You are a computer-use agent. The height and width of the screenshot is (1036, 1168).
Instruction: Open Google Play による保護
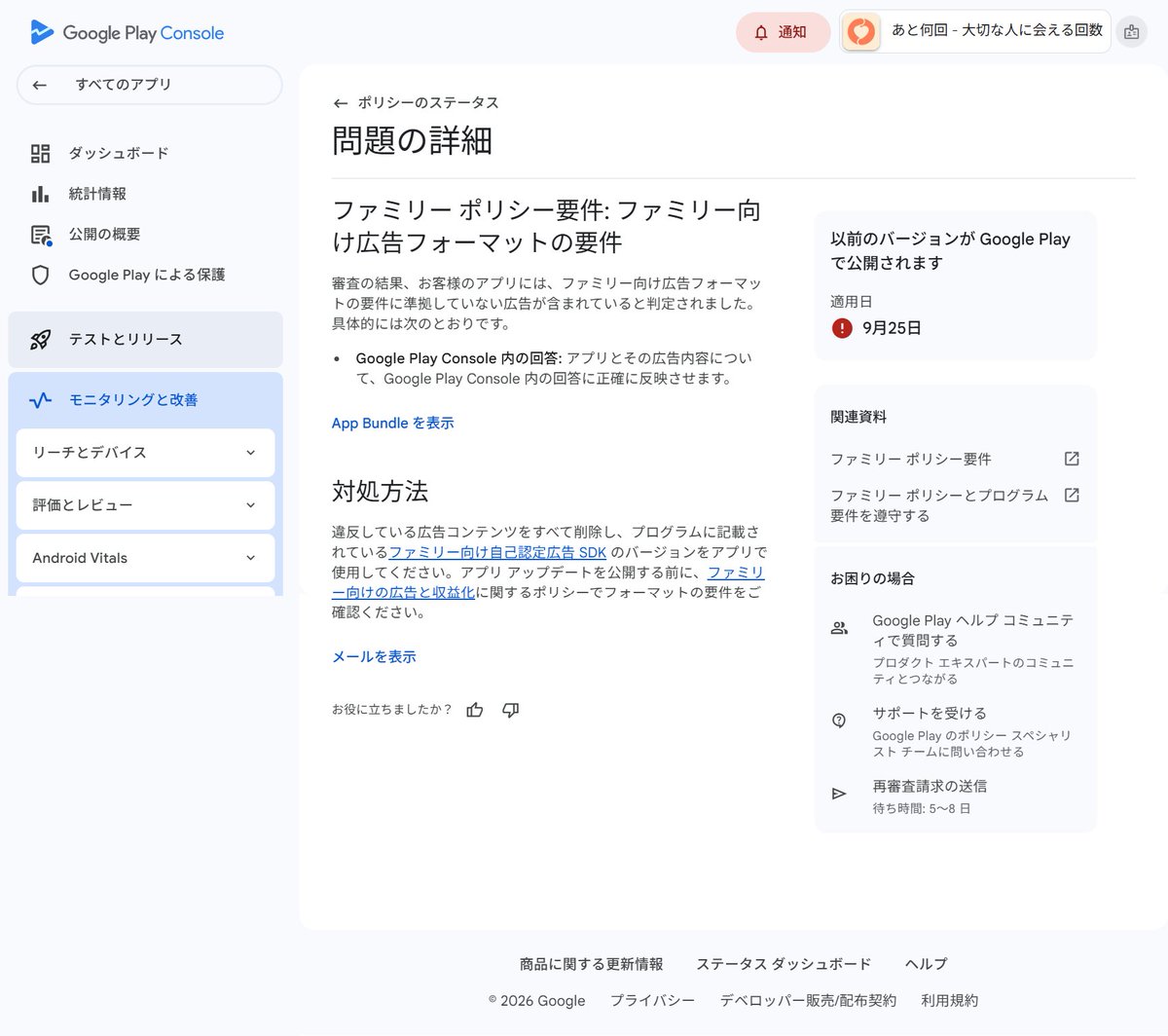point(147,275)
